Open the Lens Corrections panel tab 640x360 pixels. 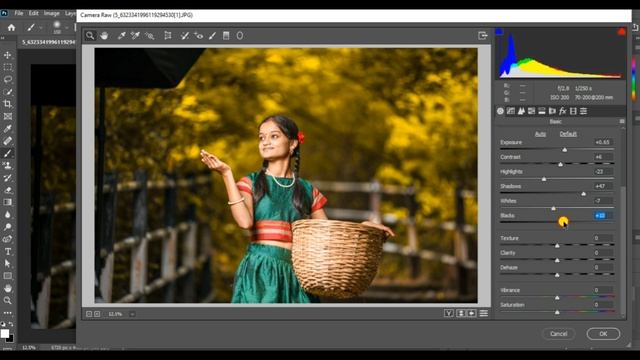[x=552, y=111]
